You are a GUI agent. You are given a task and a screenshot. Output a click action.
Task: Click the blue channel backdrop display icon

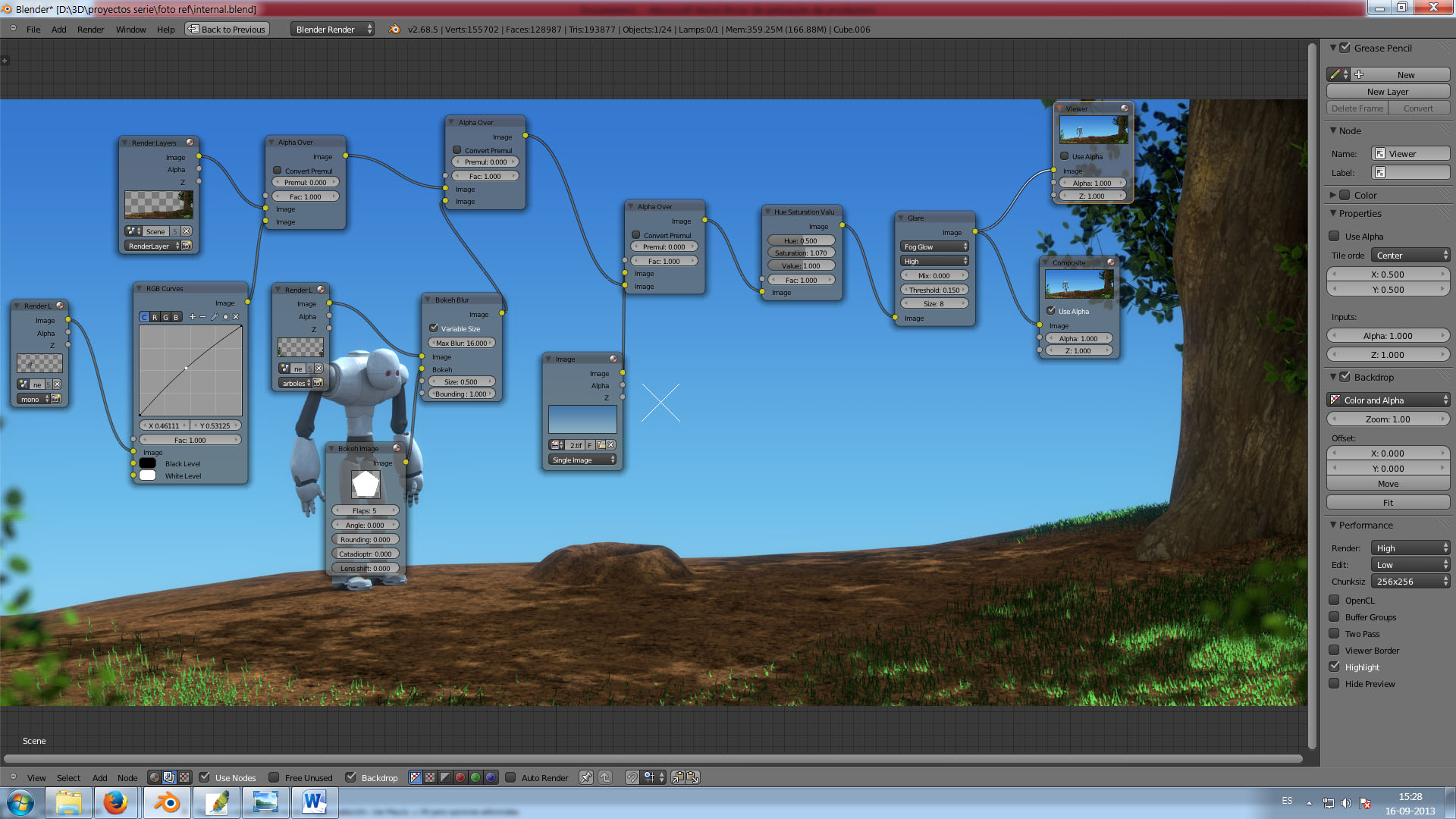491,777
